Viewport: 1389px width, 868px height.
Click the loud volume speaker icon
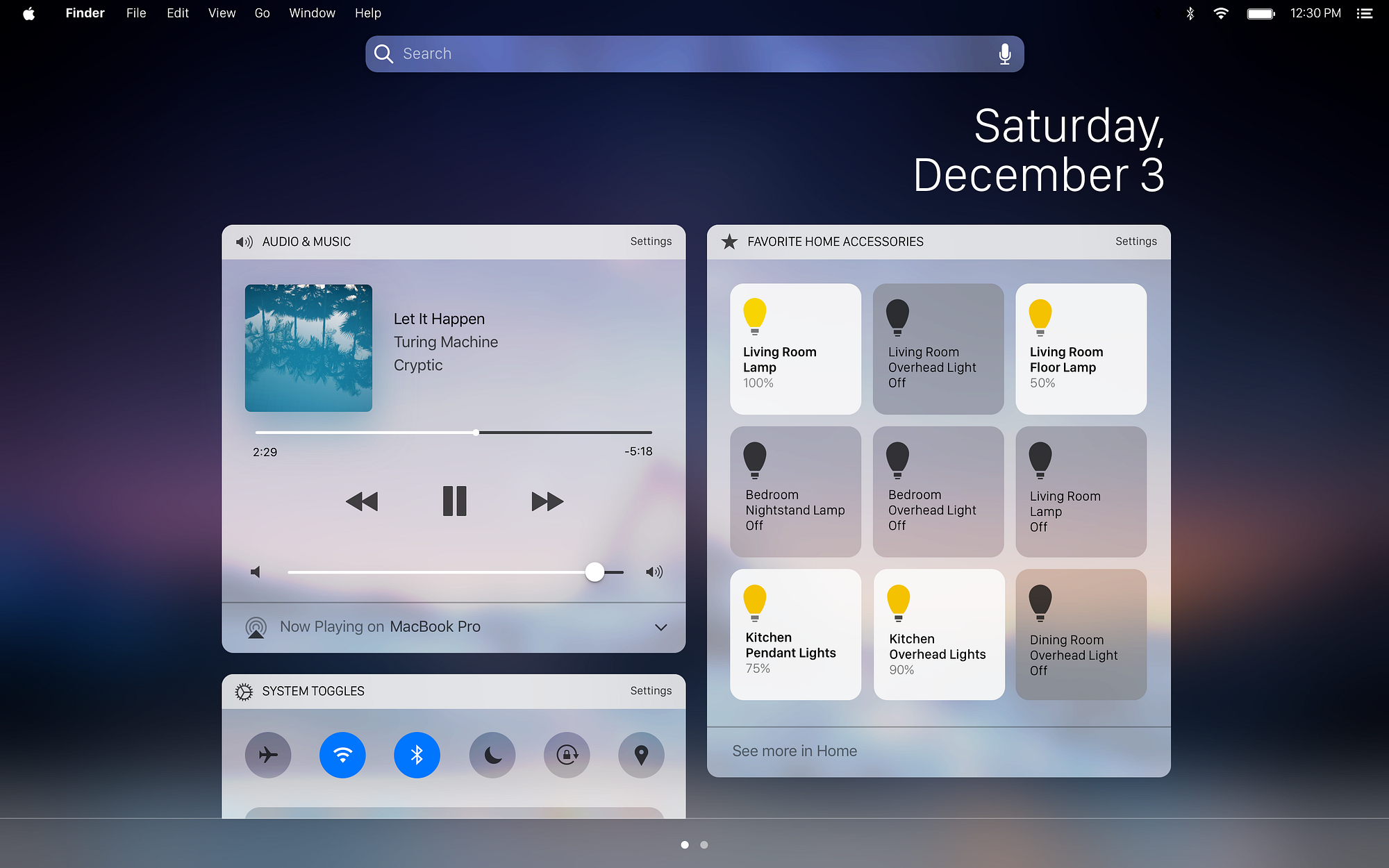tap(654, 572)
